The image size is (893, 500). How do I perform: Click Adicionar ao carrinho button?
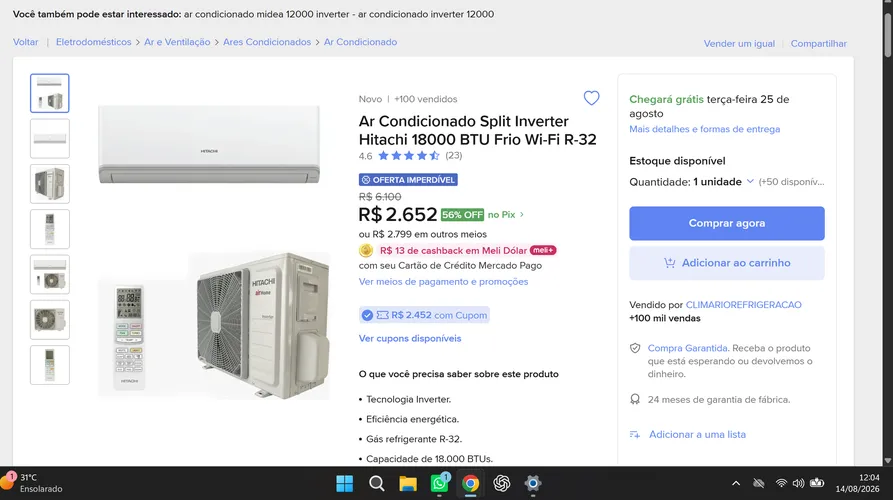[x=727, y=263]
